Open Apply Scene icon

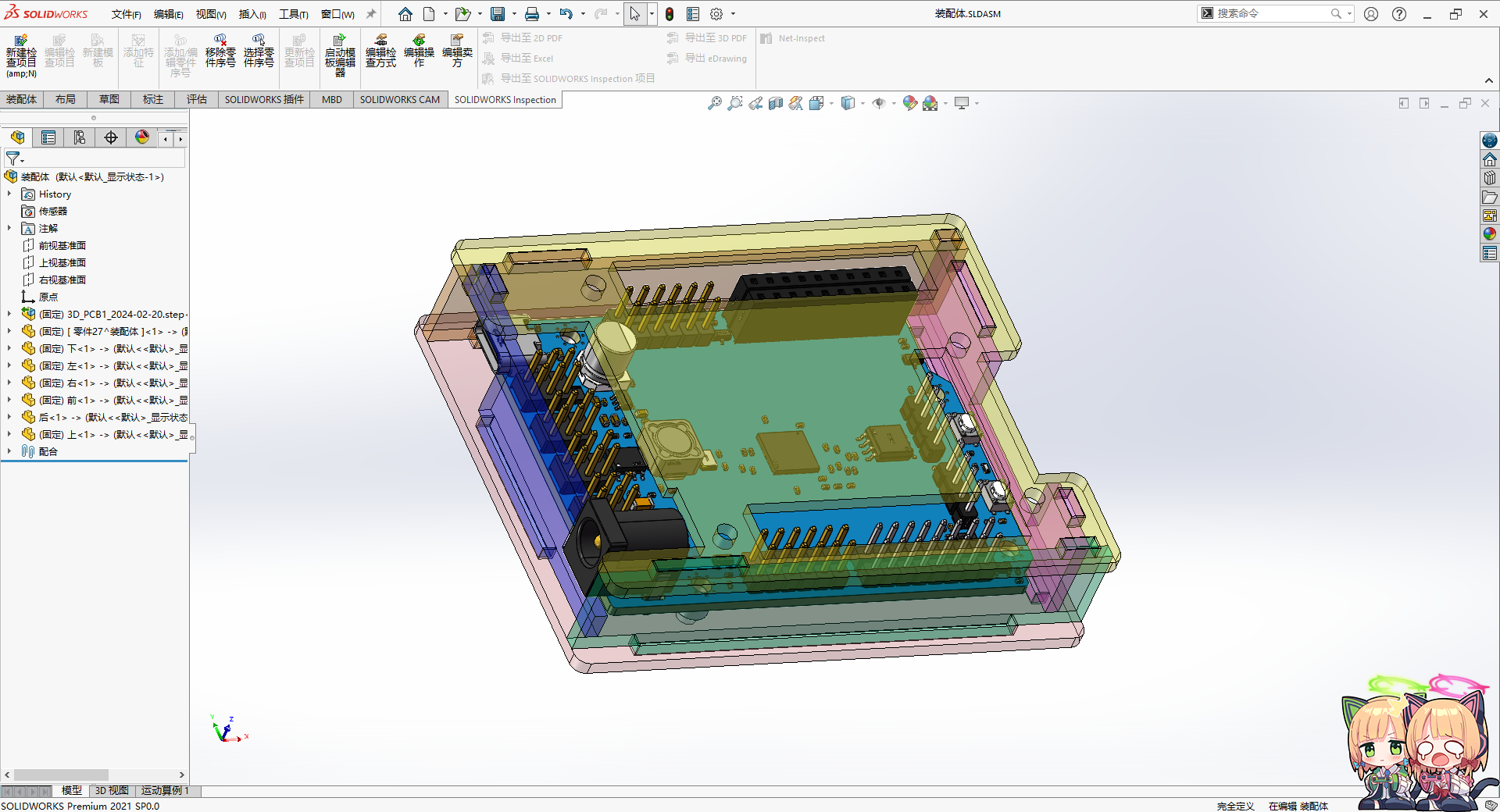[x=930, y=103]
